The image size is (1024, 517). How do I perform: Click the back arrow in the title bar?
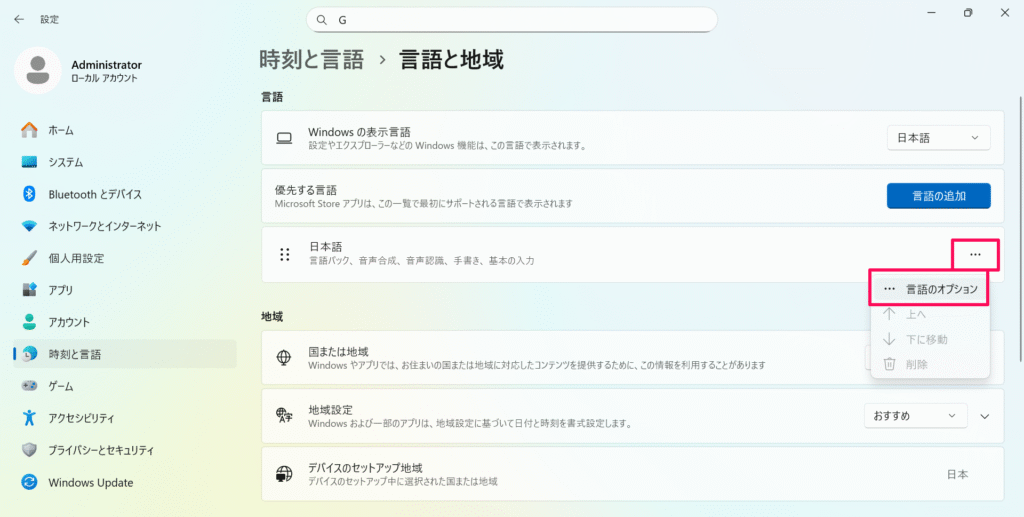click(19, 19)
